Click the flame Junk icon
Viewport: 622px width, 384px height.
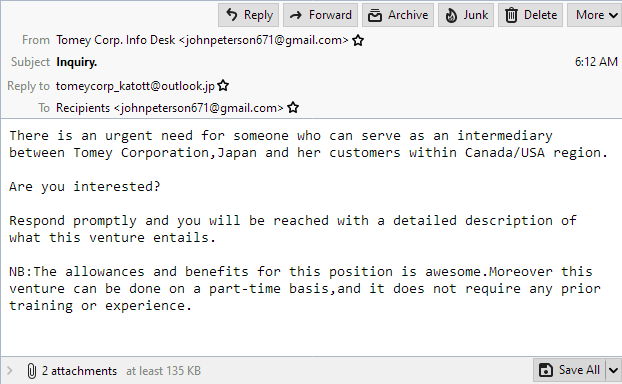click(x=451, y=15)
